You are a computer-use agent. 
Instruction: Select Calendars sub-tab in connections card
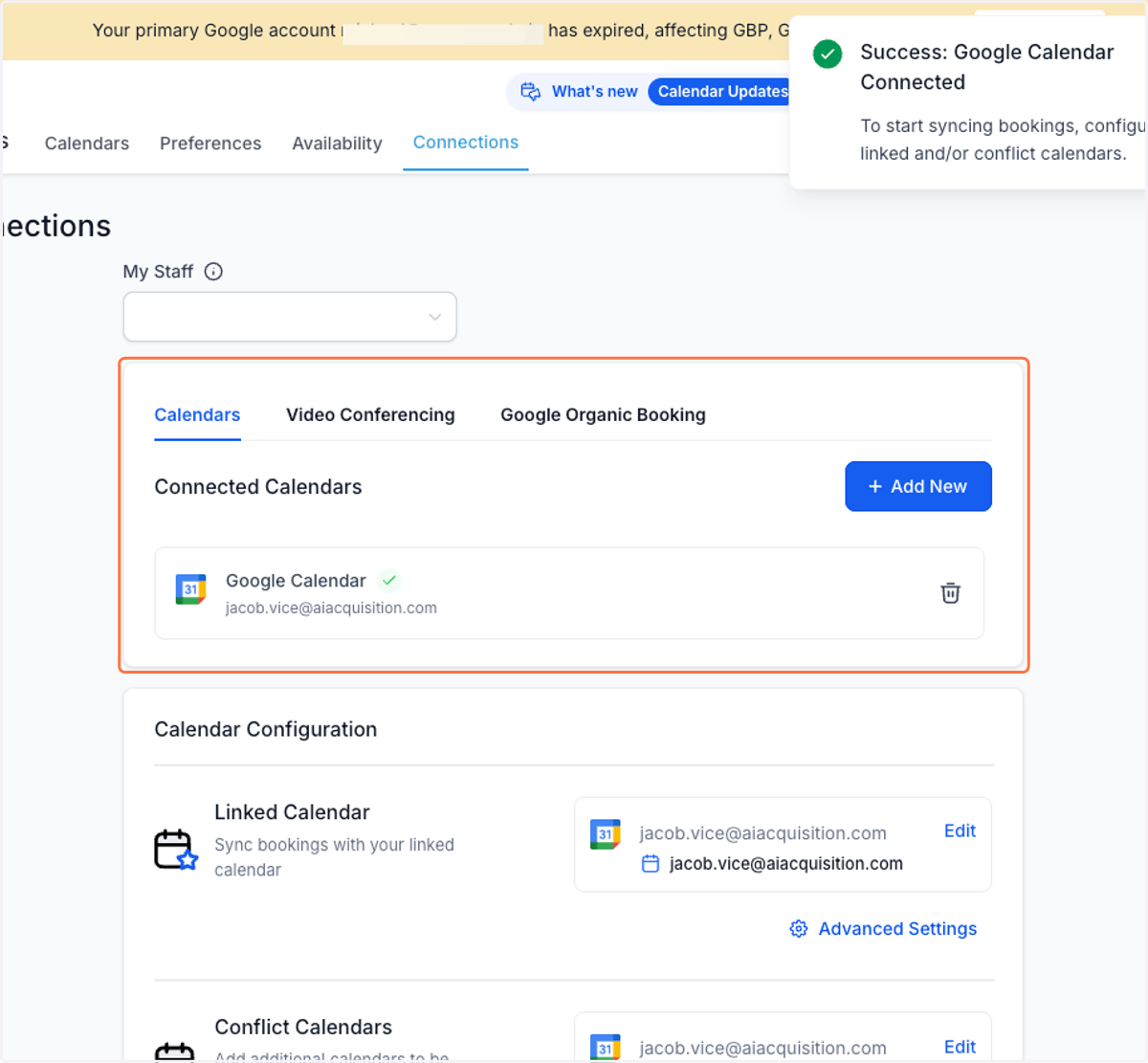pyautogui.click(x=197, y=415)
